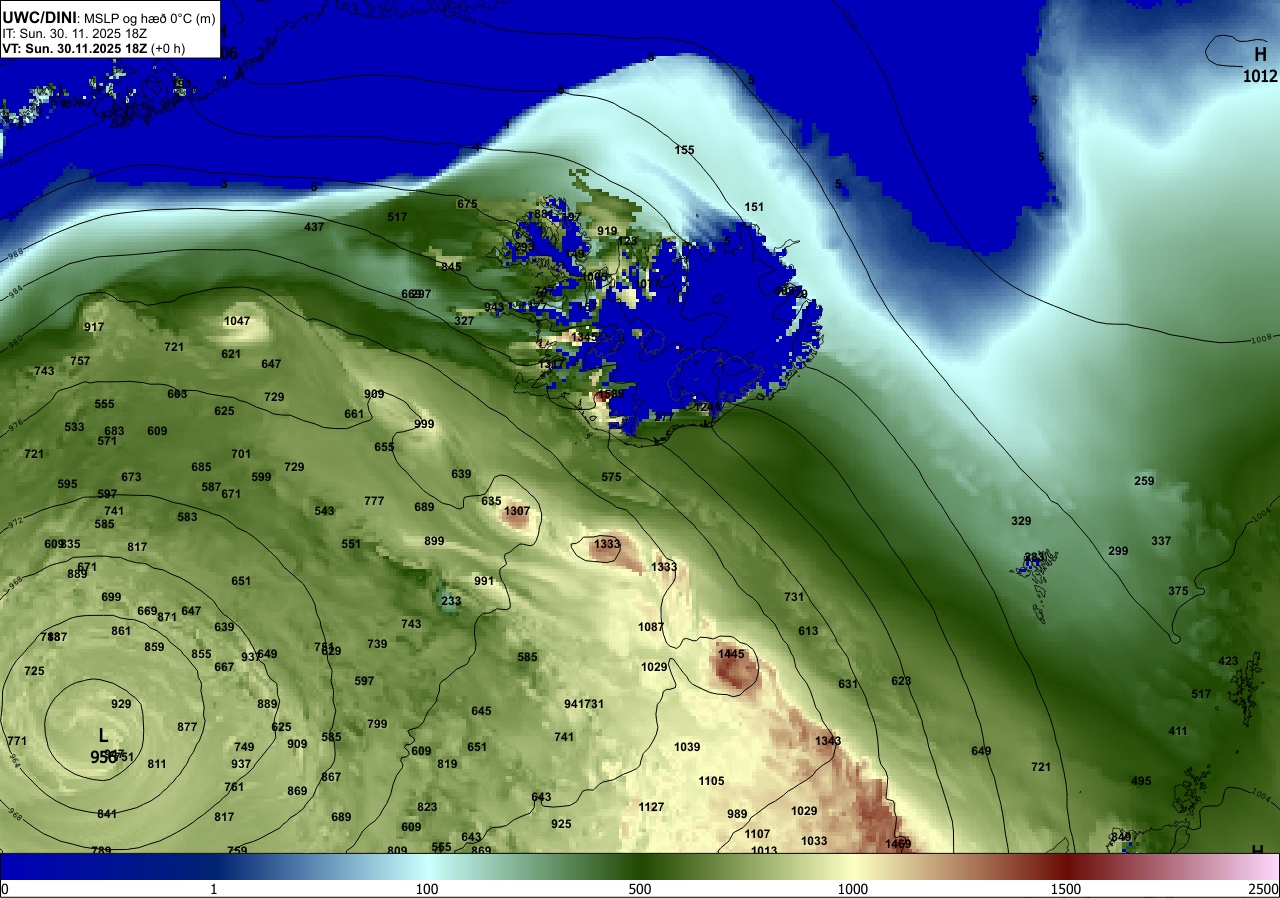1280x898 pixels.
Task: Click the VT valid time line with +0 h
Action: [x=93, y=47]
